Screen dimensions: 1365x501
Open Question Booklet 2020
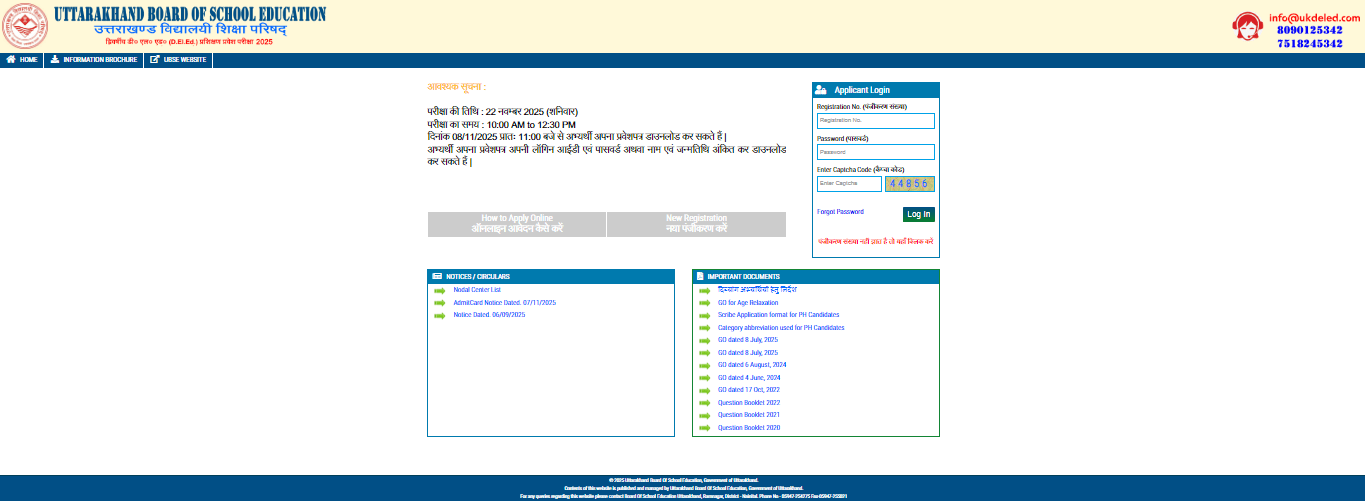pyautogui.click(x=749, y=428)
